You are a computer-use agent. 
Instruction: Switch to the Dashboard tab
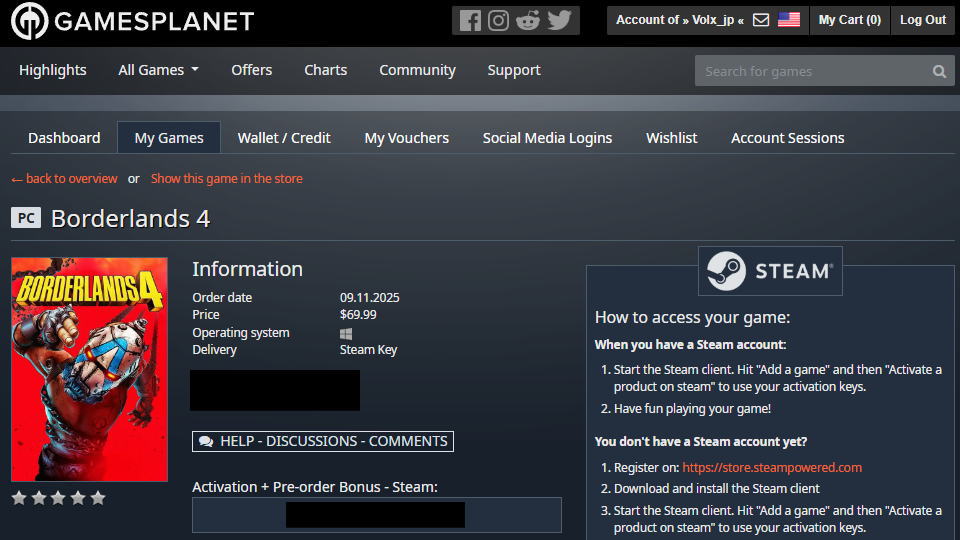[64, 138]
